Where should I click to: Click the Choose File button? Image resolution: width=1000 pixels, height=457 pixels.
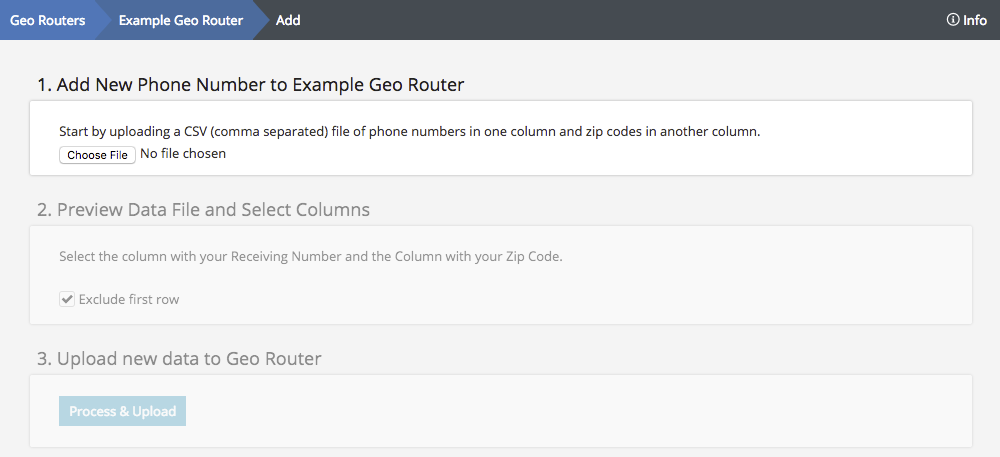tap(98, 155)
